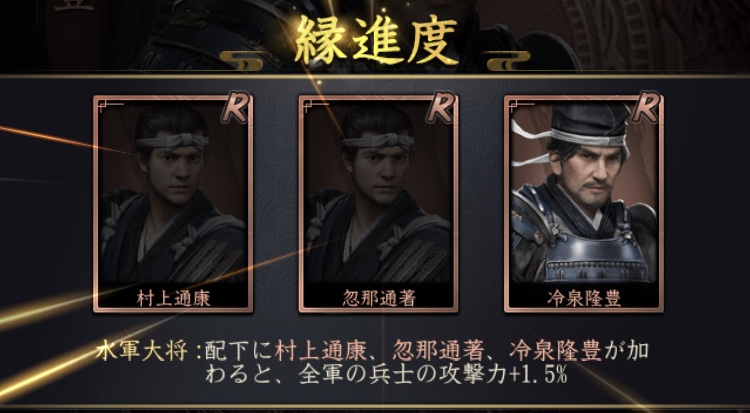Select the 忽那通著 character card

click(x=378, y=204)
